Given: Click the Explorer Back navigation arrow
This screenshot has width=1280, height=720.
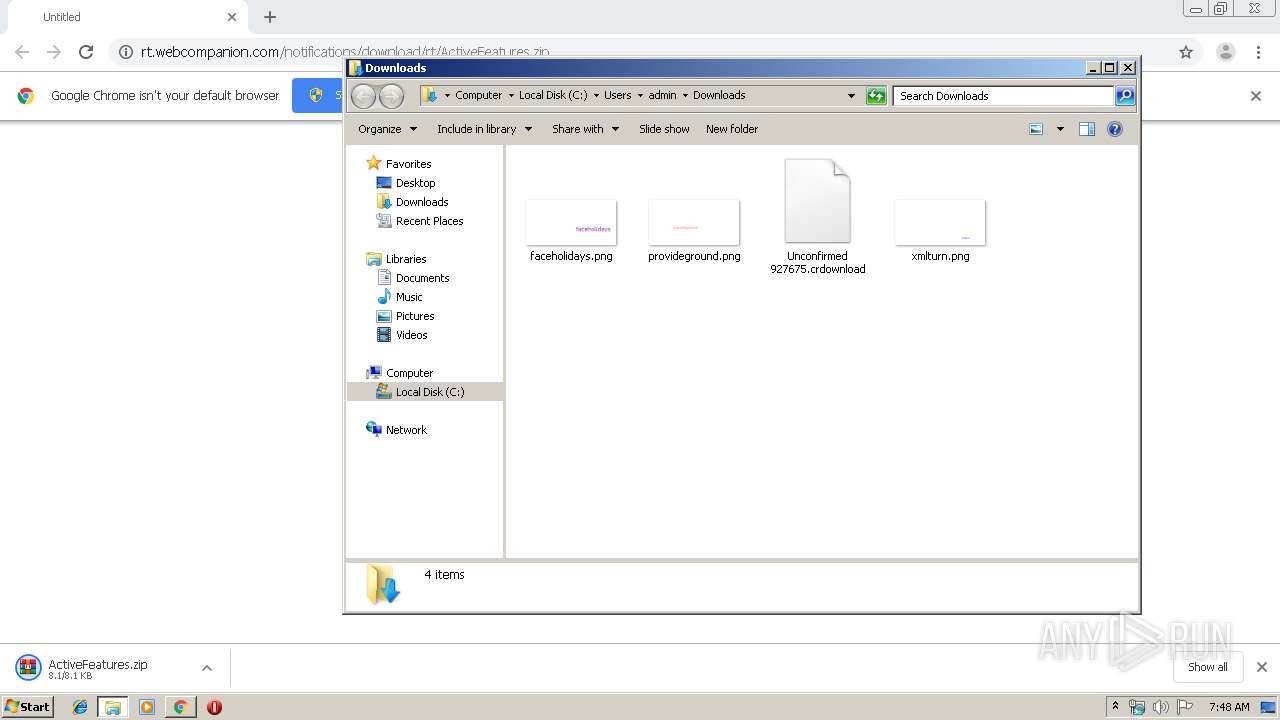Looking at the screenshot, I should pyautogui.click(x=363, y=96).
